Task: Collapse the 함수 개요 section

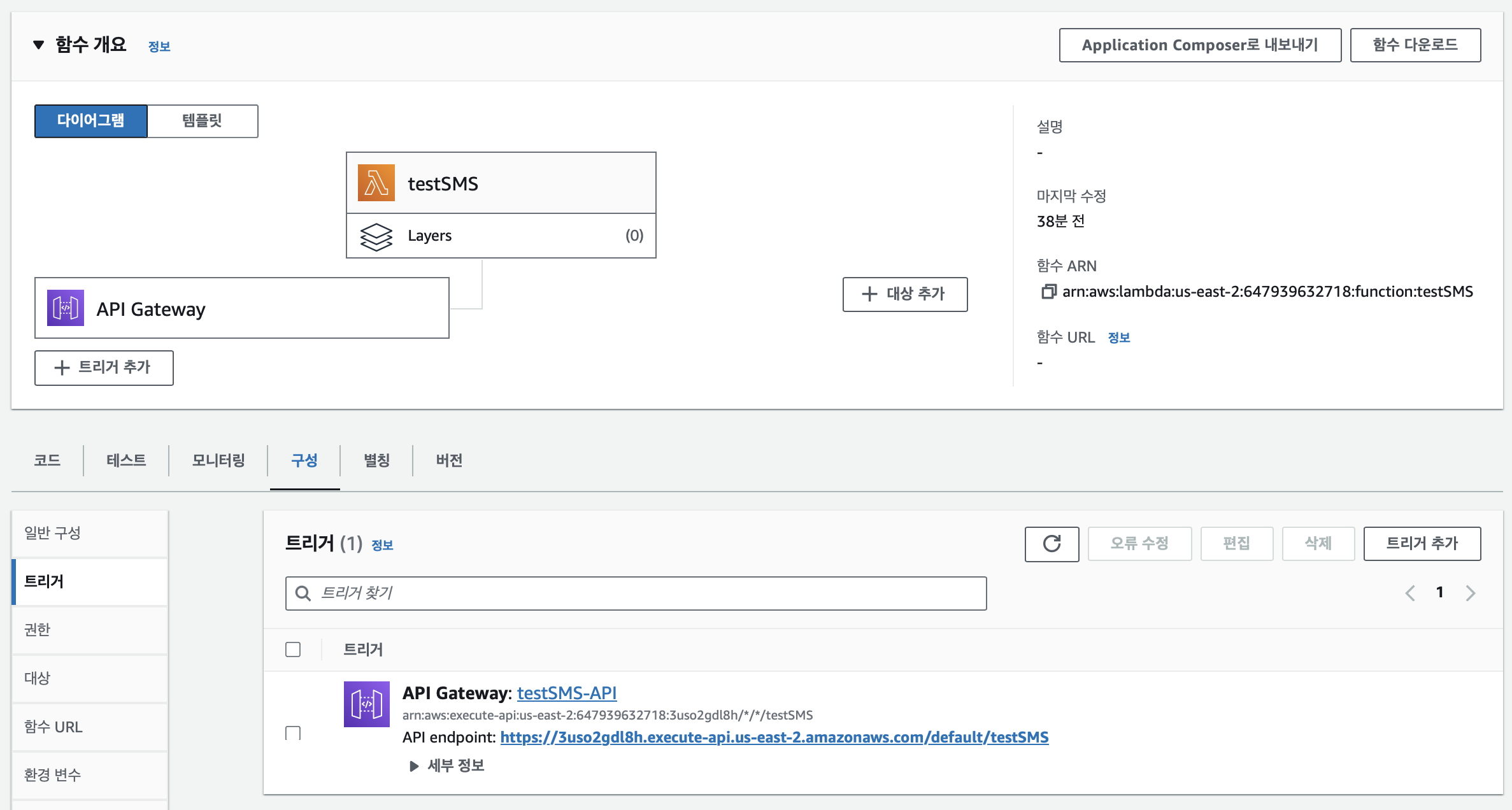Action: coord(39,45)
